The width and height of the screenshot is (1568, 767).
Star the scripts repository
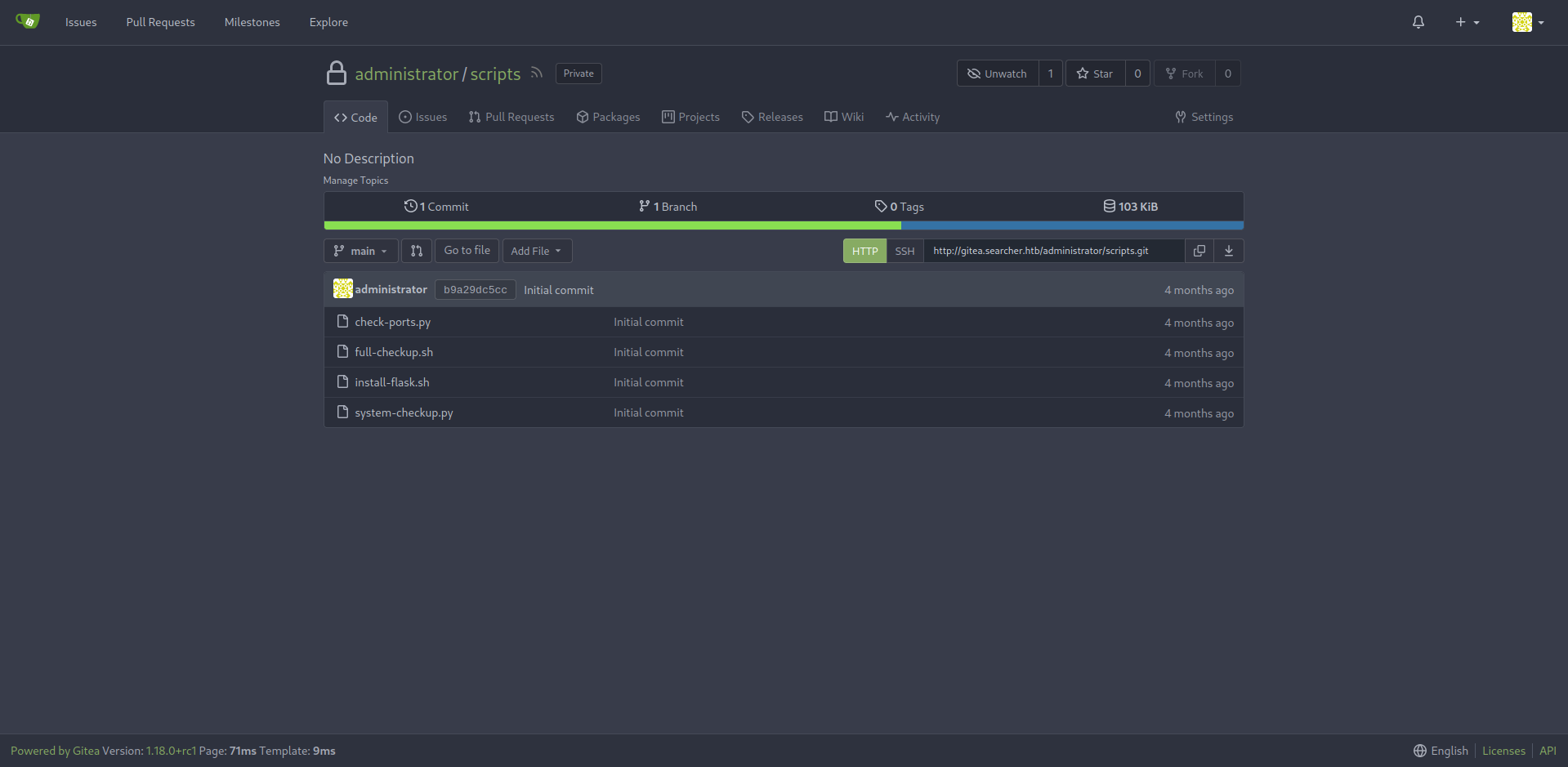[x=1095, y=74]
